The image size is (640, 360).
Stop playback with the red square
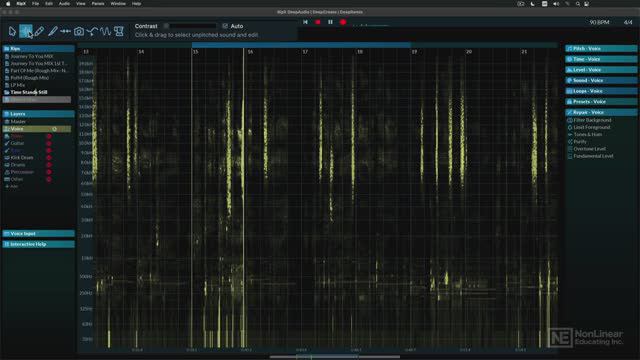318,22
